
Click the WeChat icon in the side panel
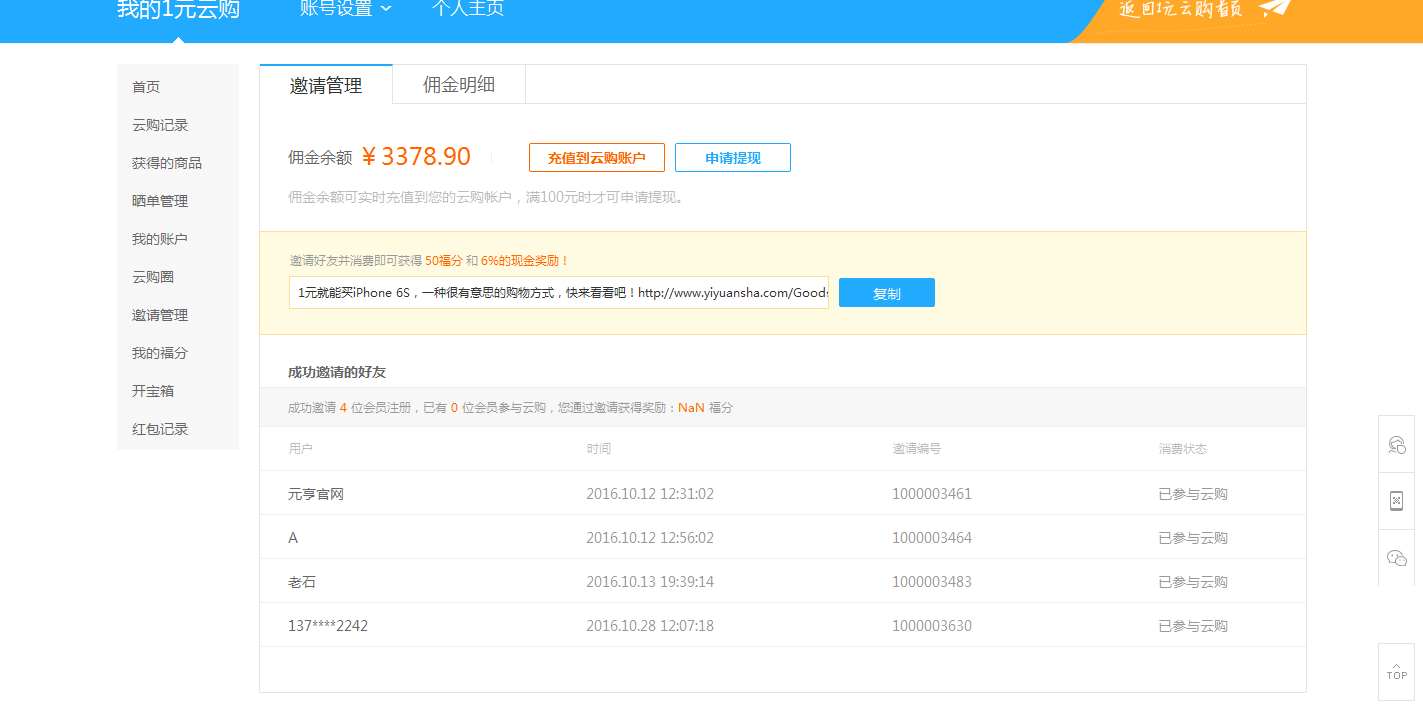(1397, 558)
